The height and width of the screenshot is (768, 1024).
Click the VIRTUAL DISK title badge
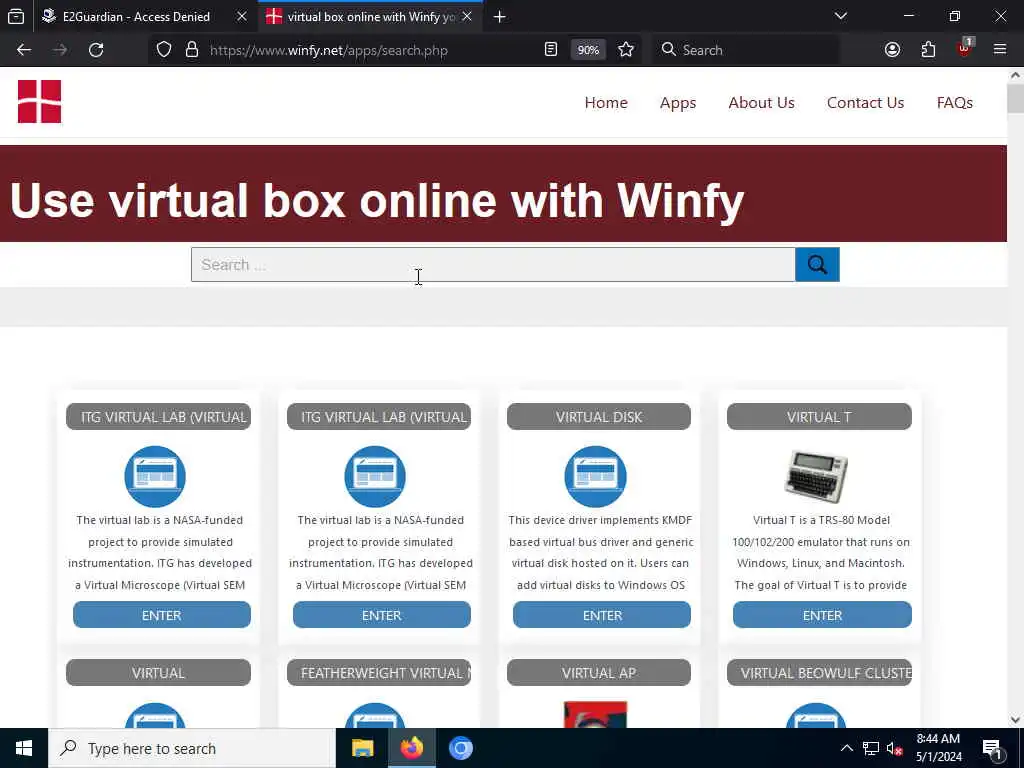tap(599, 417)
